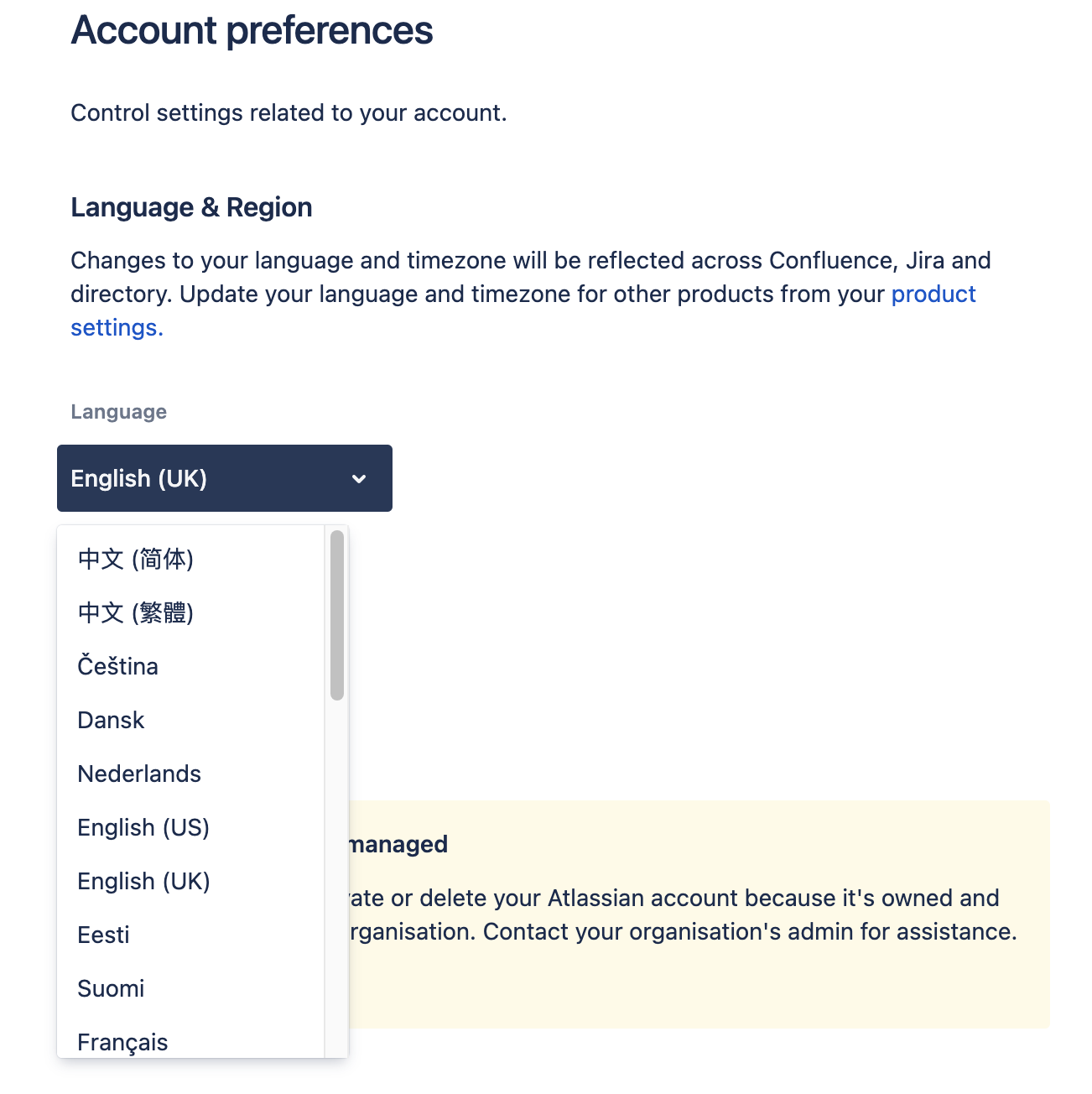
Task: Select English (UK) from the list
Action: [143, 881]
